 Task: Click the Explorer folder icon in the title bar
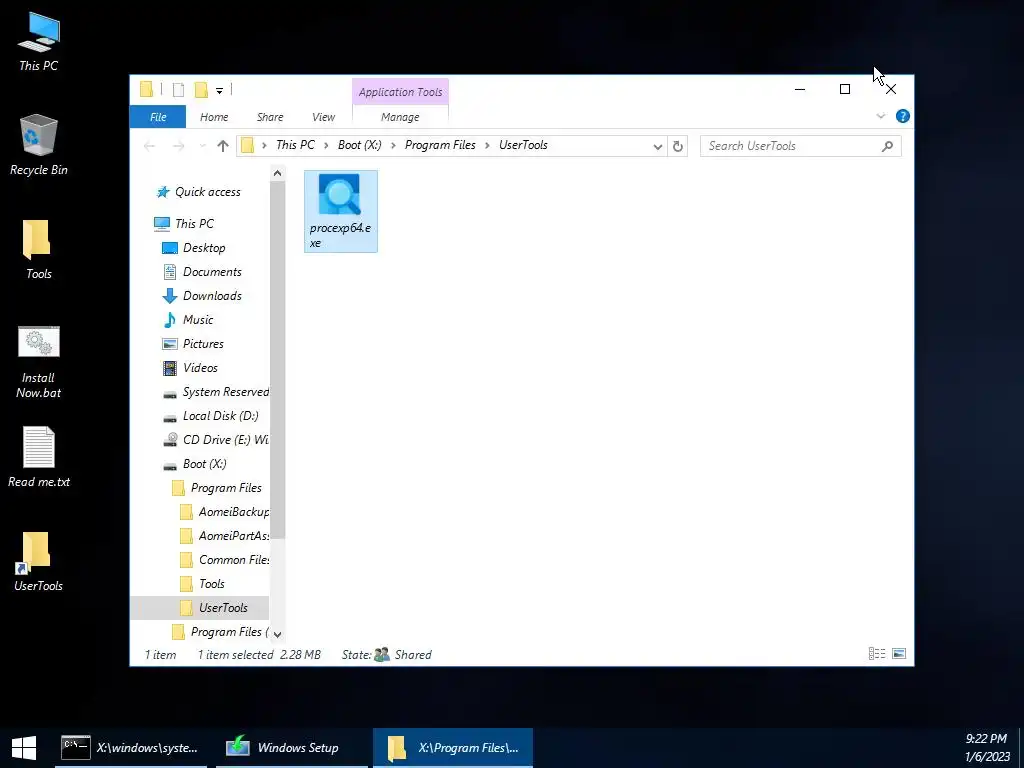pyautogui.click(x=146, y=89)
